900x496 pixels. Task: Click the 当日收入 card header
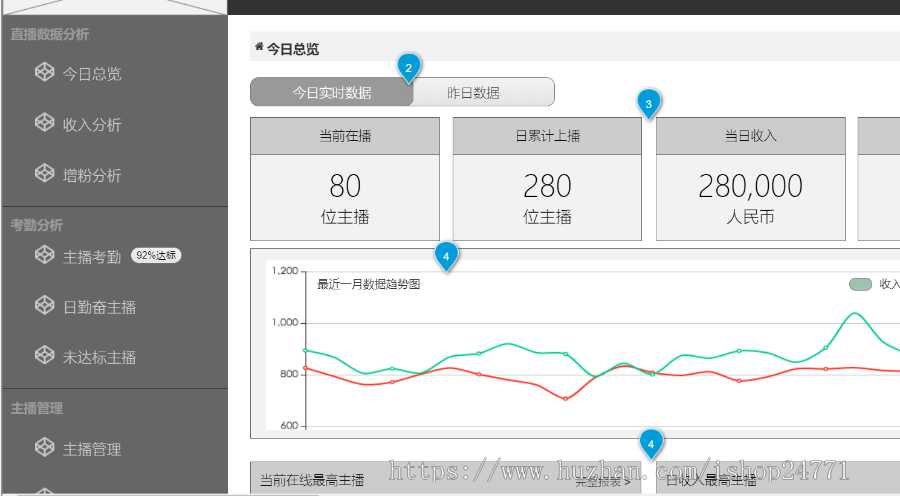(751, 136)
